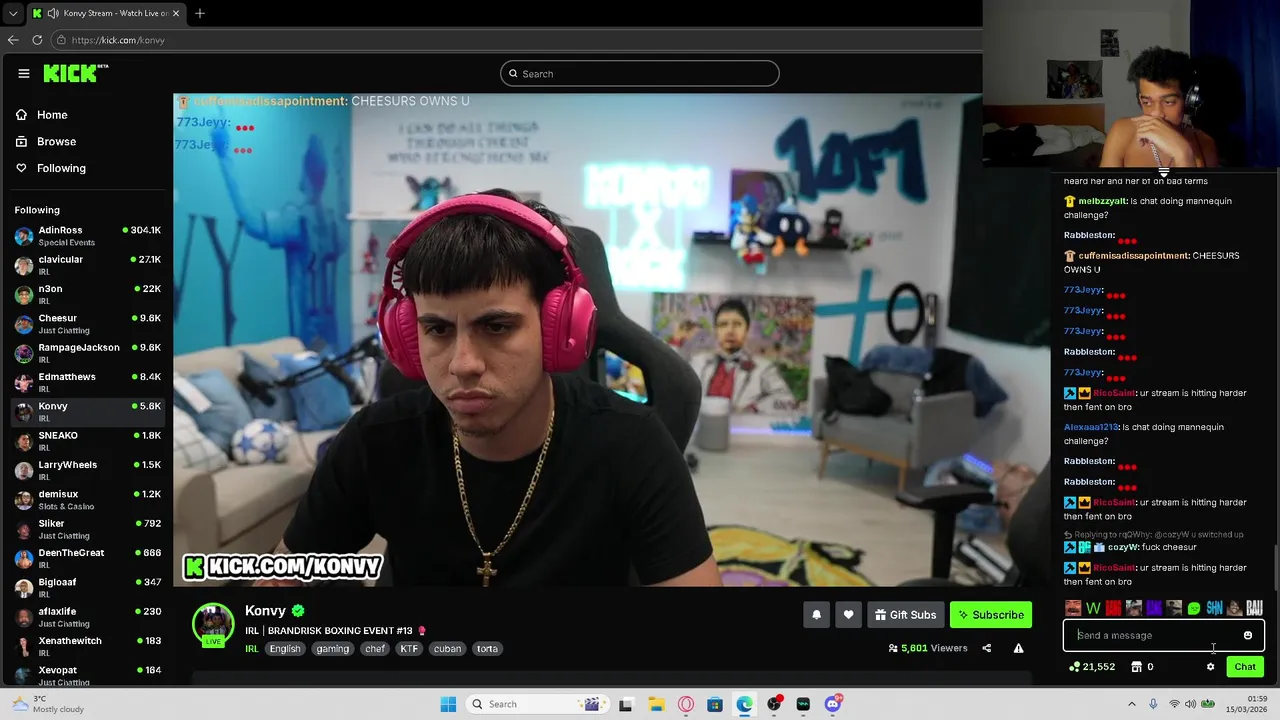Click the English tag
Viewport: 1280px width, 720px height.
pyautogui.click(x=285, y=649)
